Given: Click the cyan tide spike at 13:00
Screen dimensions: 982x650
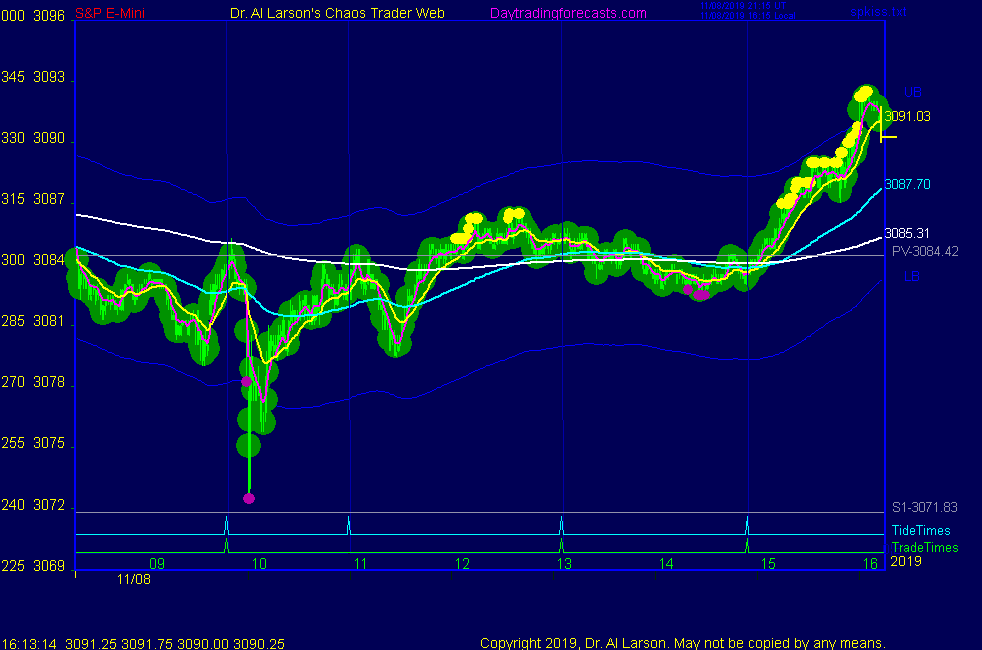Looking at the screenshot, I should coord(561,524).
